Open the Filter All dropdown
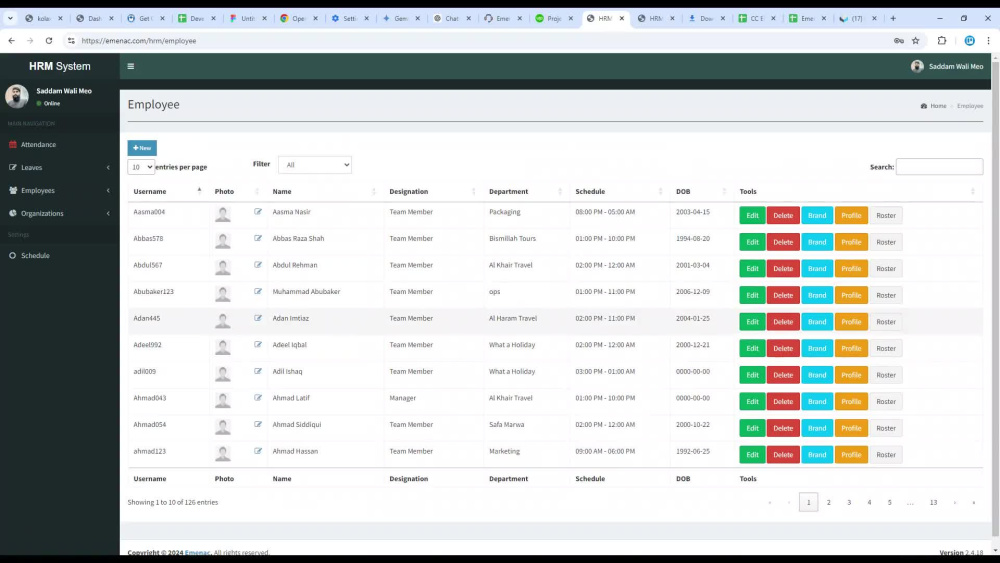This screenshot has height=563, width=1000. coord(315,165)
